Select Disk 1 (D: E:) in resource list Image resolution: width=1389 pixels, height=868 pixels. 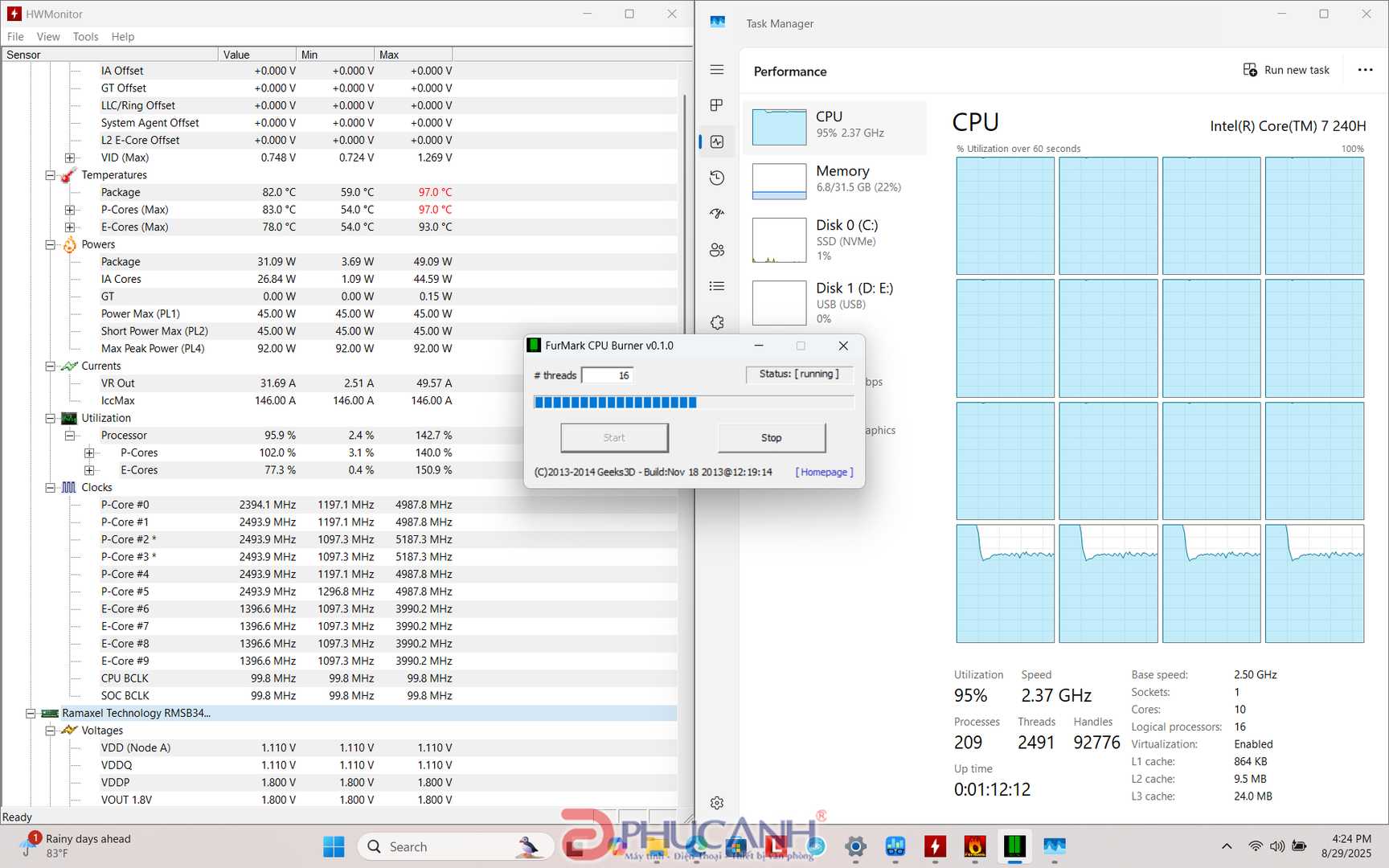[835, 302]
